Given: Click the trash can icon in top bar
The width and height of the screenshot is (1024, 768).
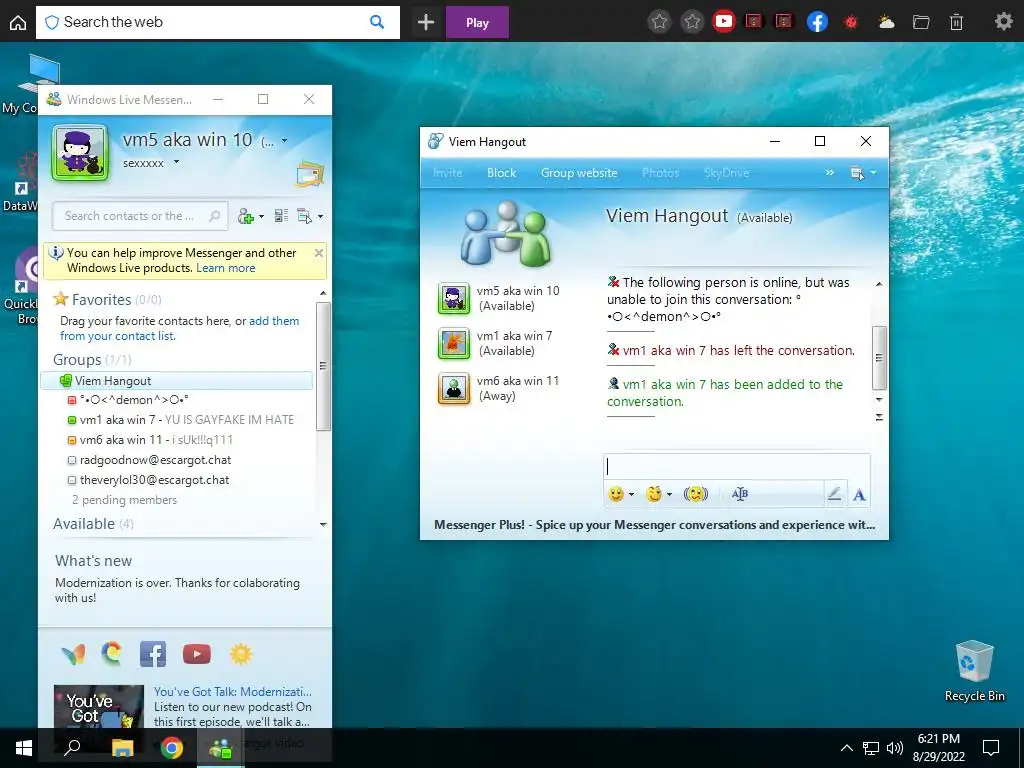Looking at the screenshot, I should tap(956, 22).
